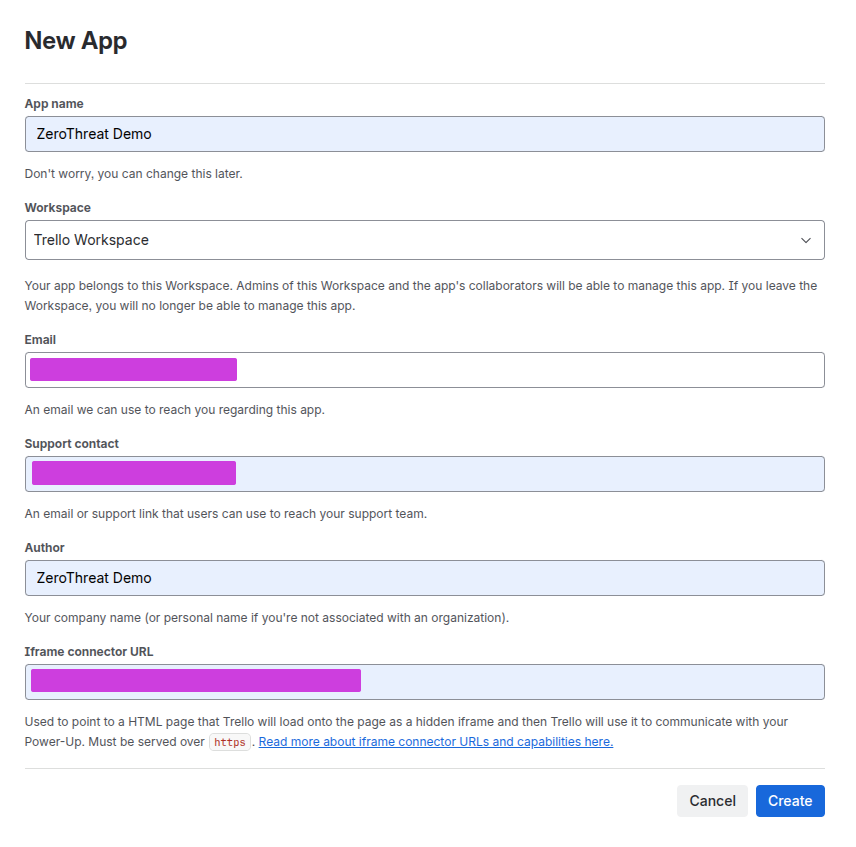Viewport: 856px width, 847px height.
Task: Click the 'Email' field label
Action: [x=40, y=340]
